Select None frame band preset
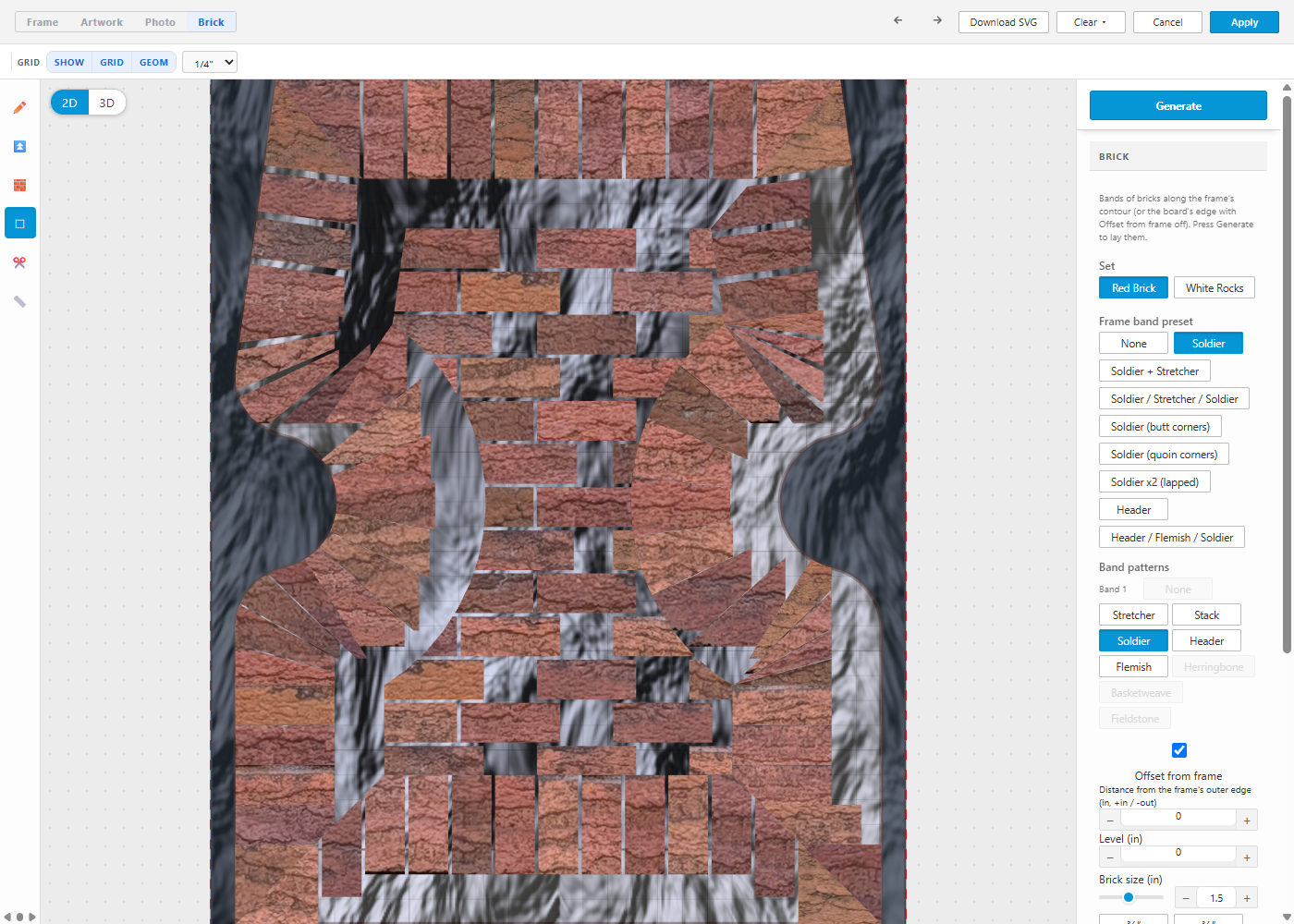 click(1133, 344)
